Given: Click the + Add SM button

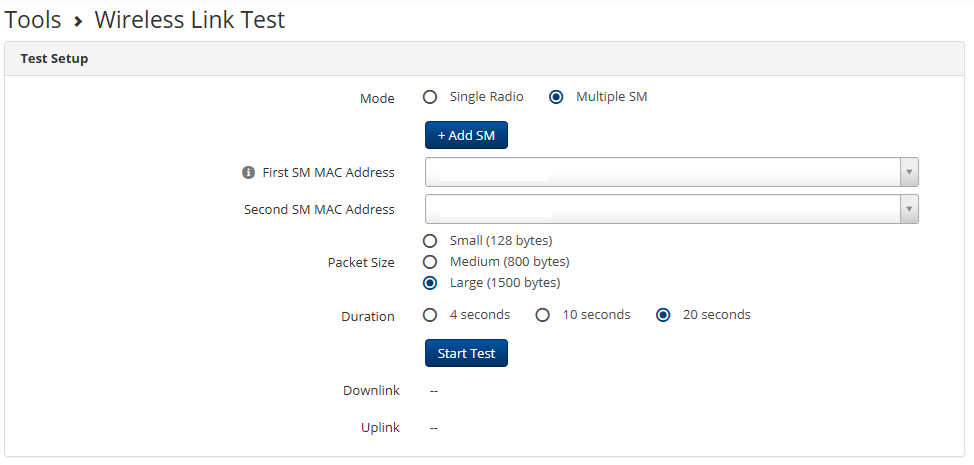Looking at the screenshot, I should 466,135.
